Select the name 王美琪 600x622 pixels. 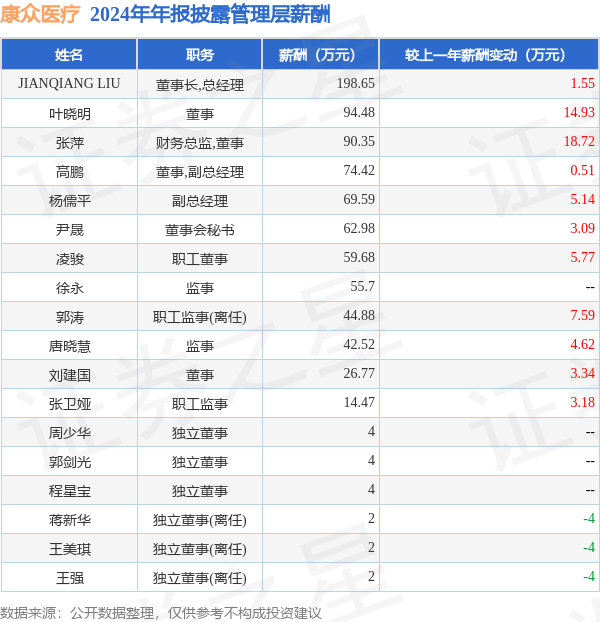(70, 549)
